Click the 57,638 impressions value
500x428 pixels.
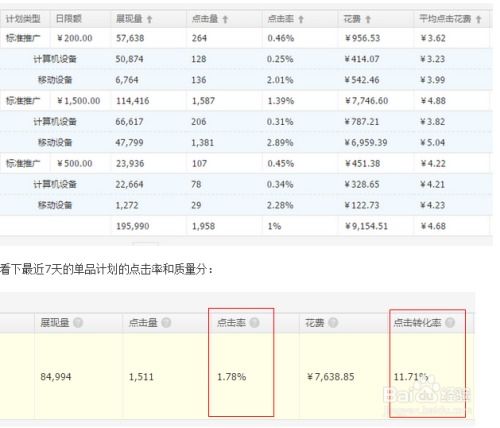tap(130, 38)
